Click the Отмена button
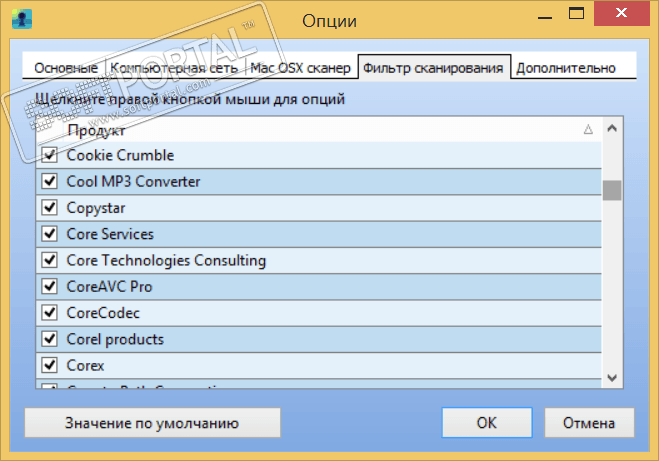Image resolution: width=659 pixels, height=461 pixels. [589, 423]
